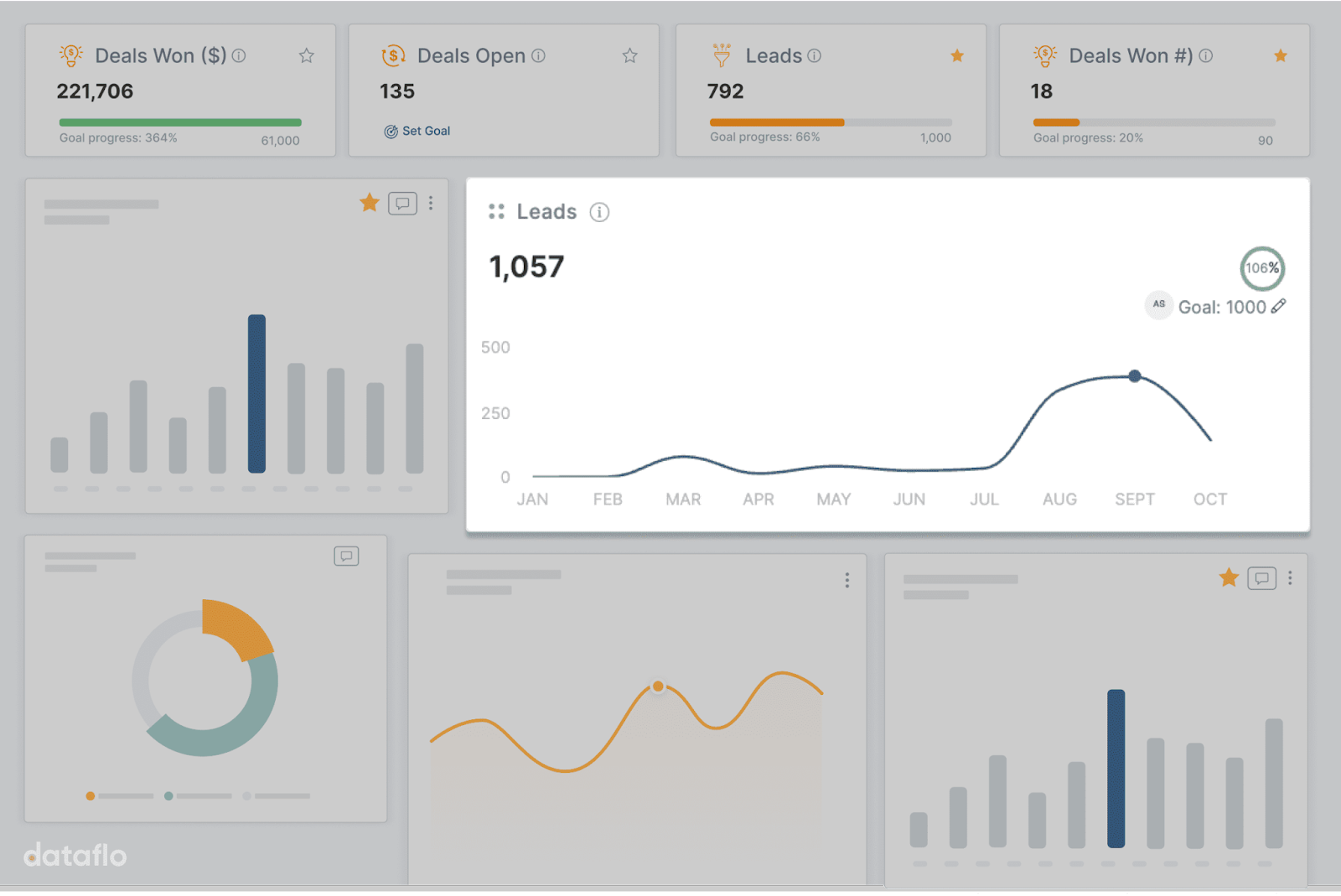Favorite the Deals Won ($) card via its star
Screen dimensions: 1341x896
(306, 55)
